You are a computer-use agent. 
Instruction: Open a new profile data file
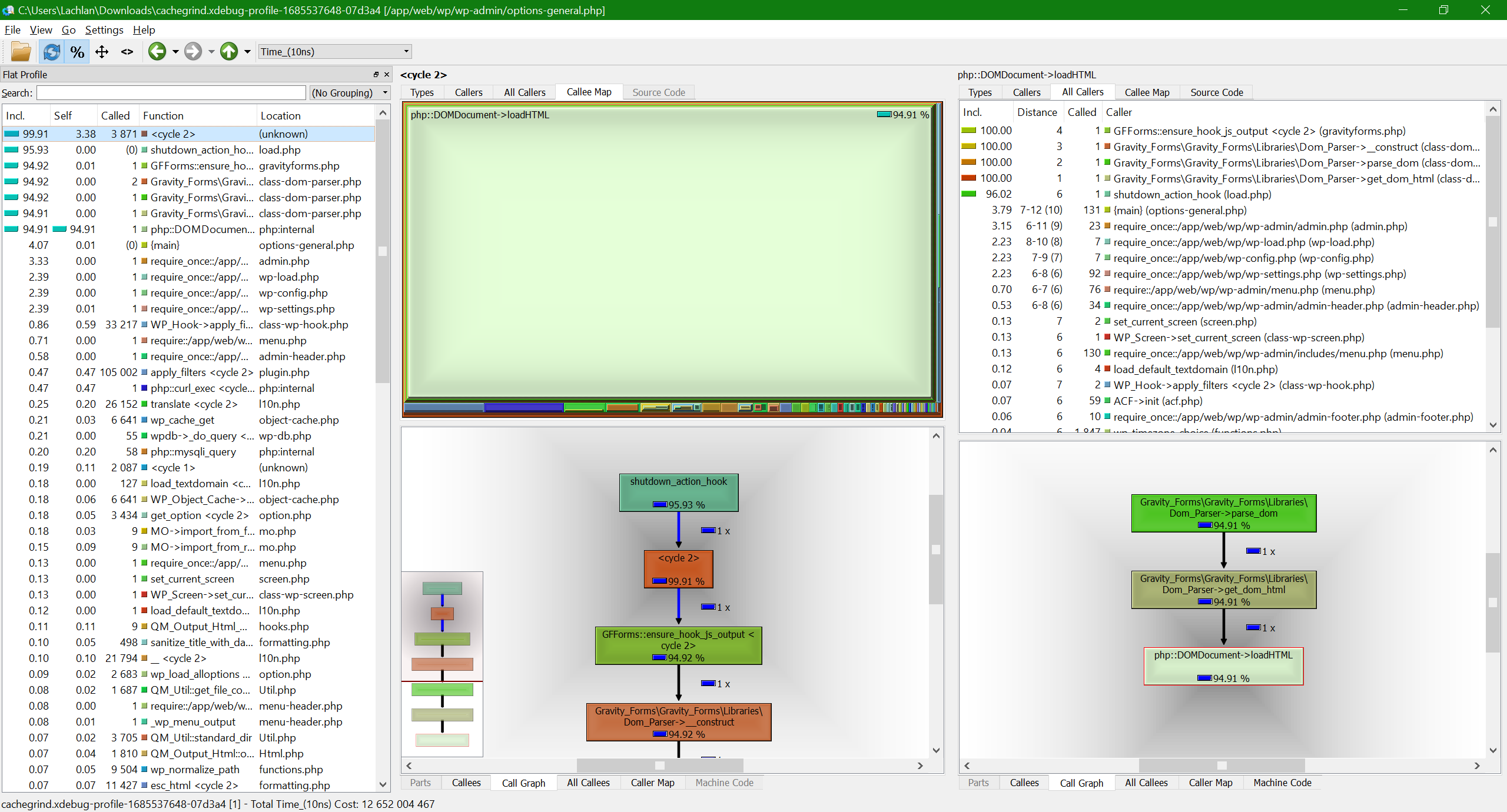pos(21,52)
